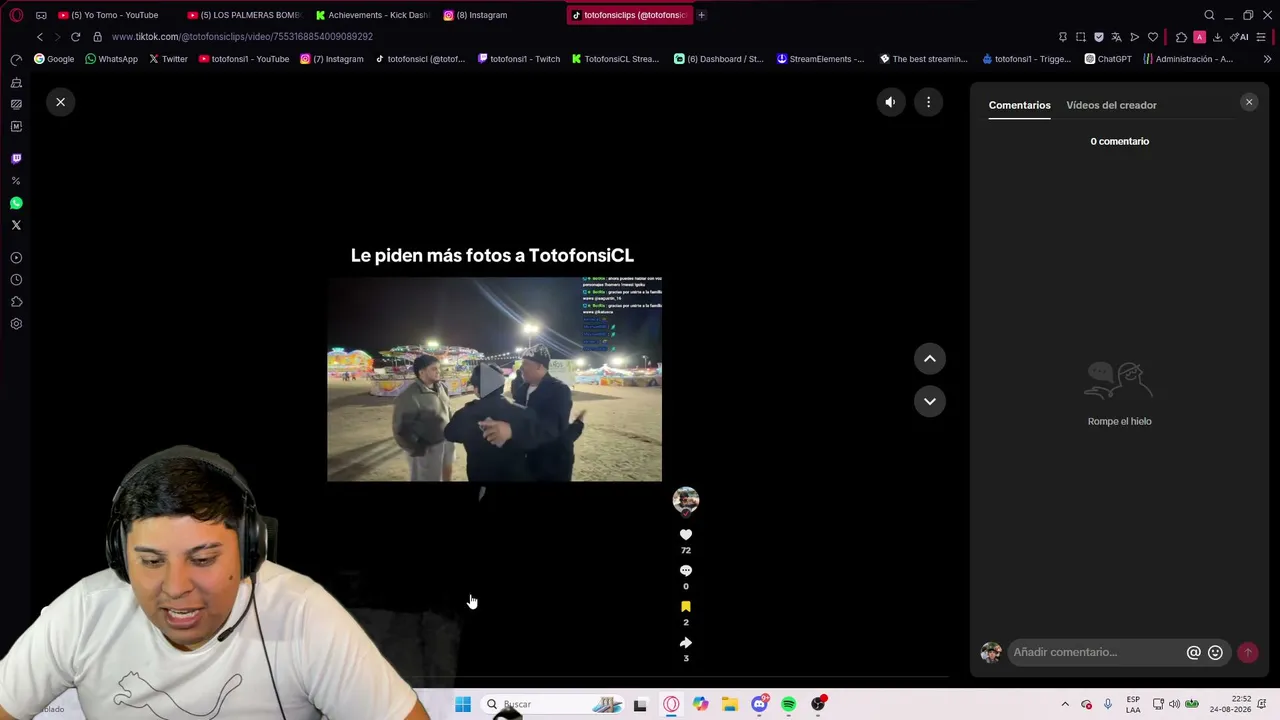Open the ChatGPT bookmark
Viewport: 1280px width, 720px height.
pyautogui.click(x=1108, y=59)
